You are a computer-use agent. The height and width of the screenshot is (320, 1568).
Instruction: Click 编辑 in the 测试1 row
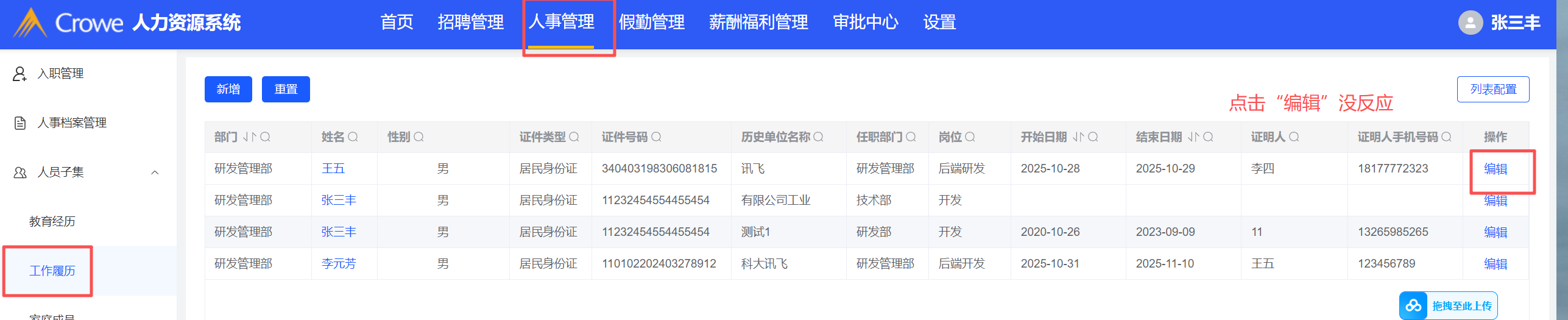click(1496, 232)
